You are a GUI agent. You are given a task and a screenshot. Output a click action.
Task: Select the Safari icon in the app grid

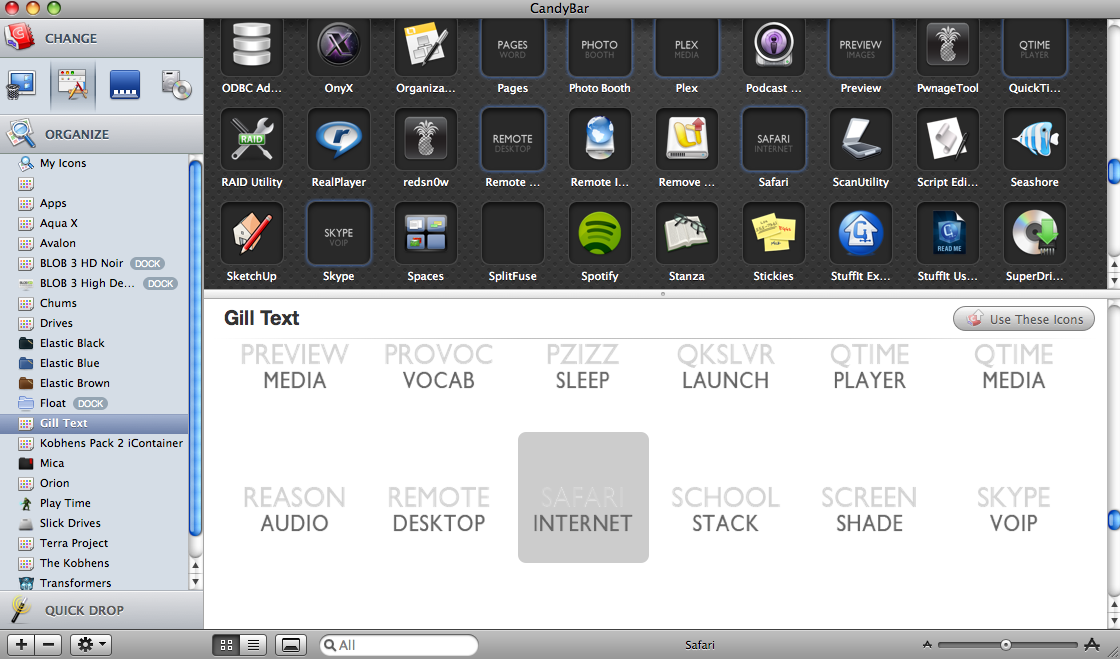point(774,139)
